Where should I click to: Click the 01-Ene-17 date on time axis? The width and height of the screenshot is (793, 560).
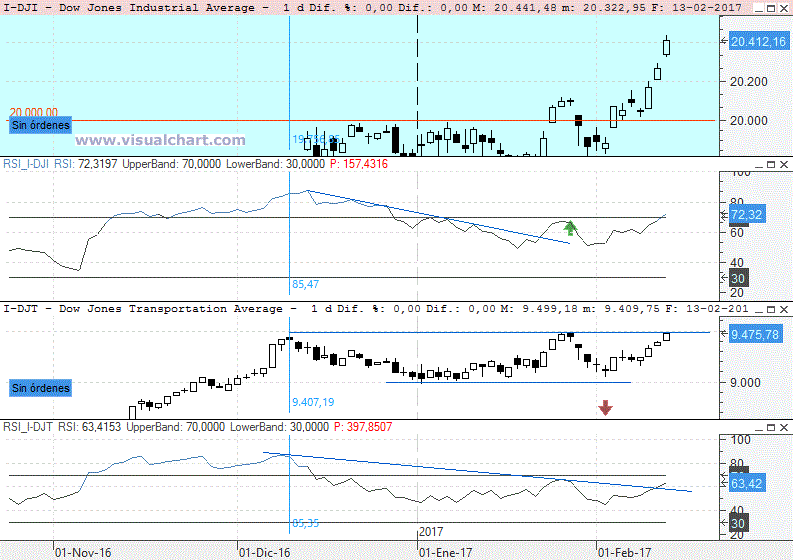(x=446, y=552)
